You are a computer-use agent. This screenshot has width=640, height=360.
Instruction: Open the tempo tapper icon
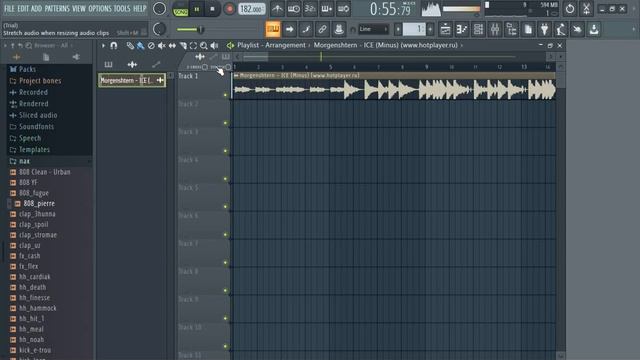coord(561,29)
